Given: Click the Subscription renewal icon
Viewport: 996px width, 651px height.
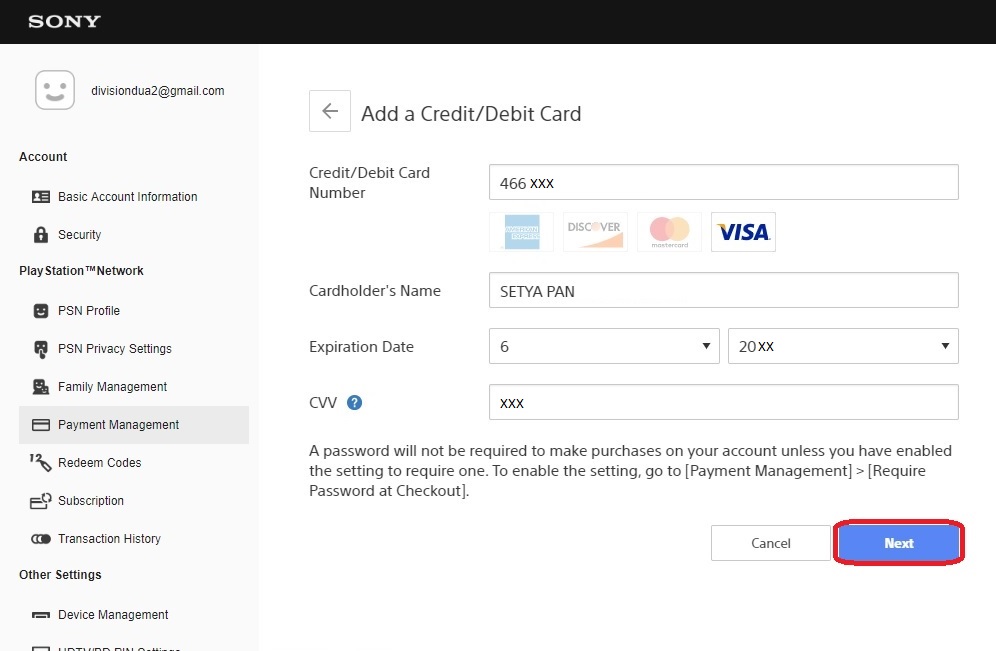Looking at the screenshot, I should click(x=41, y=501).
